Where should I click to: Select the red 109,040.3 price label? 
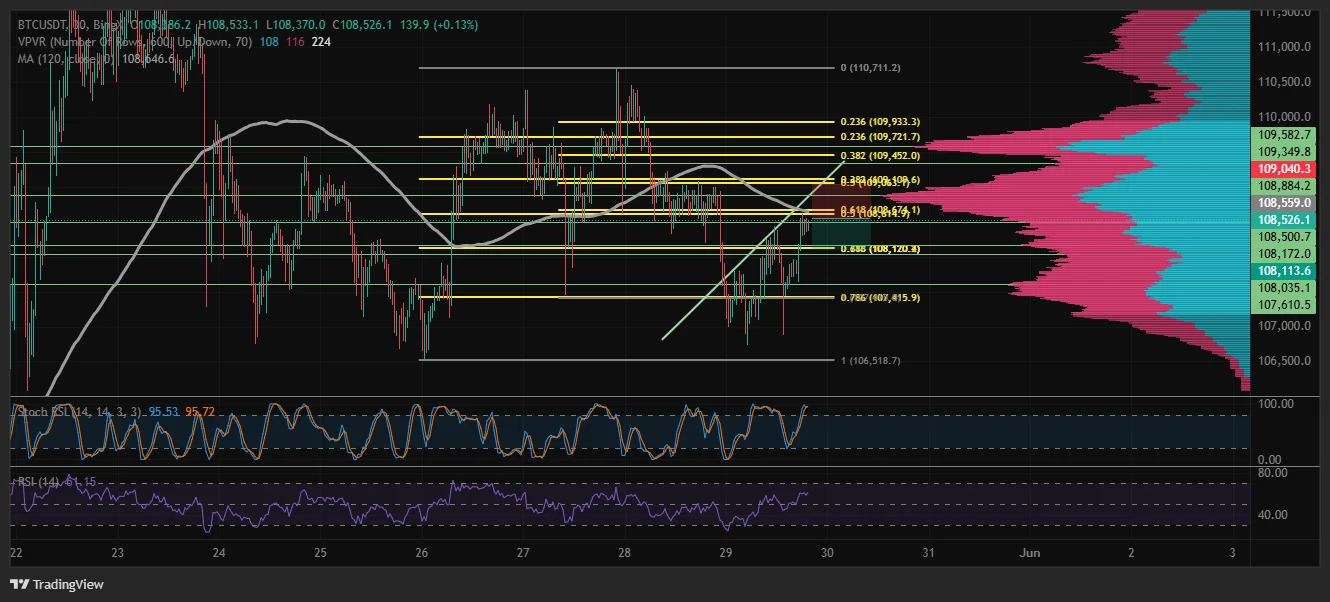[x=1284, y=169]
